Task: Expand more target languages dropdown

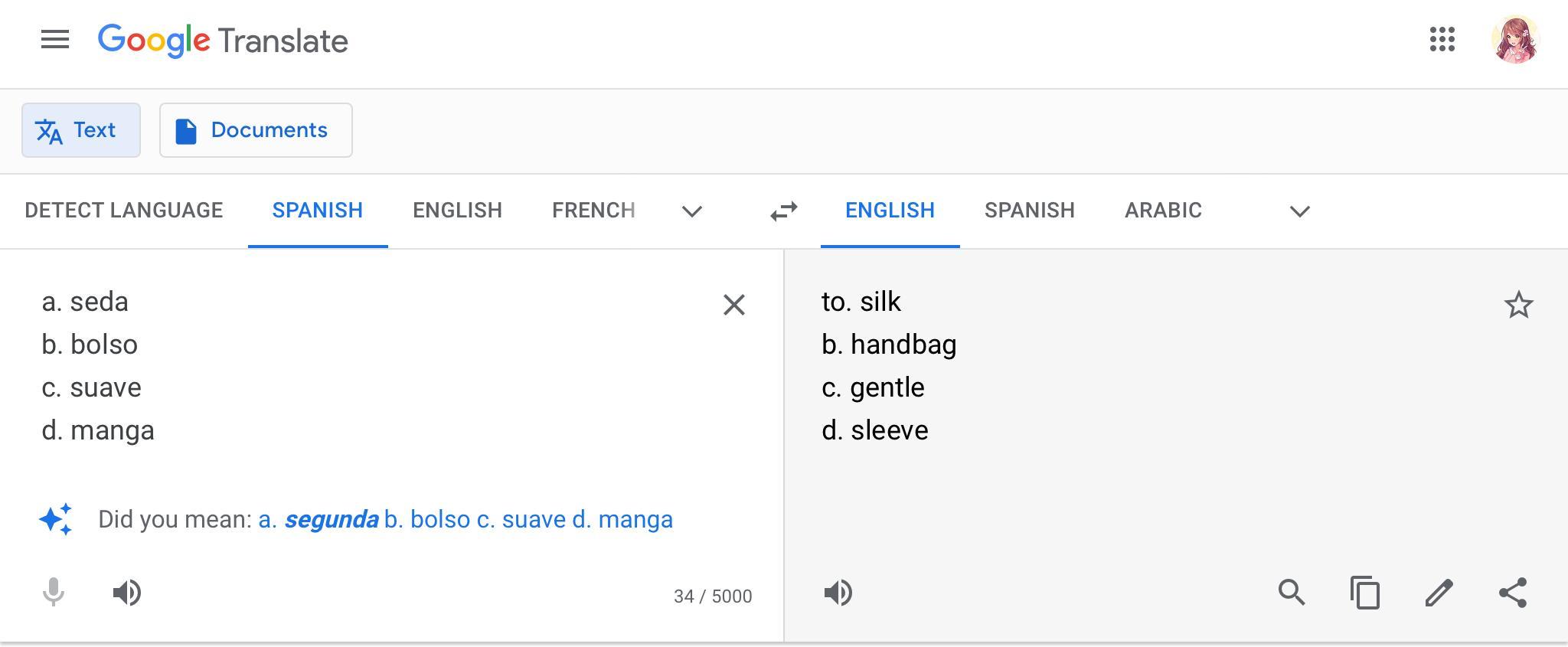Action: tap(1299, 211)
